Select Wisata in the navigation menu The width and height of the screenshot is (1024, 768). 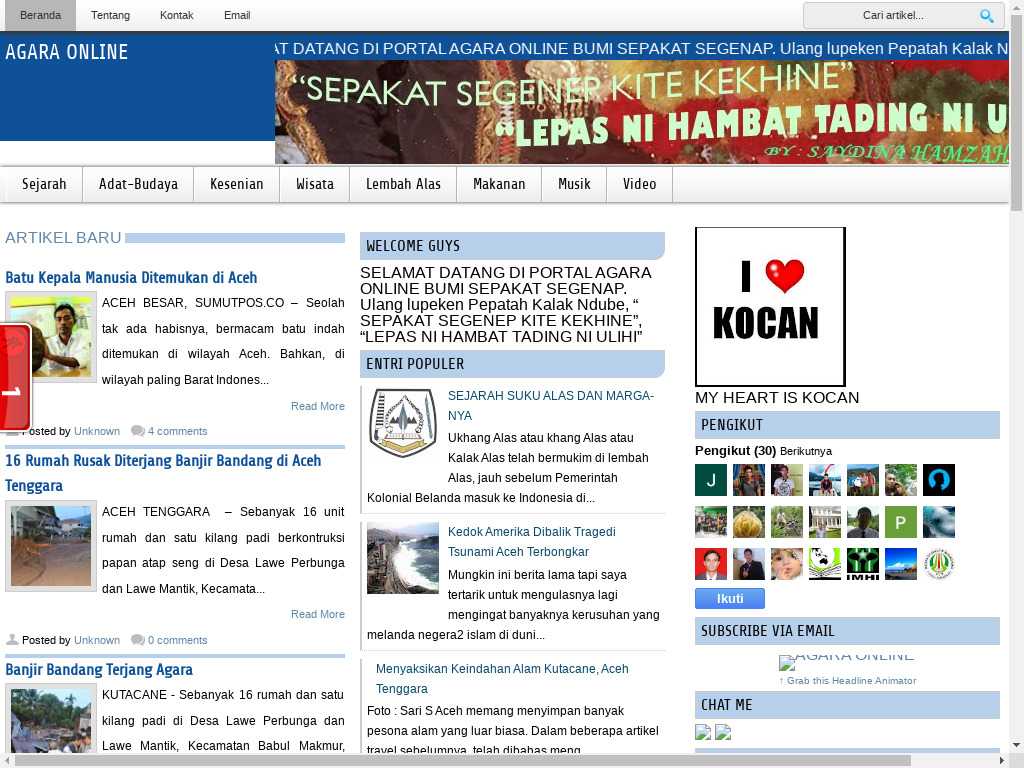(x=314, y=184)
